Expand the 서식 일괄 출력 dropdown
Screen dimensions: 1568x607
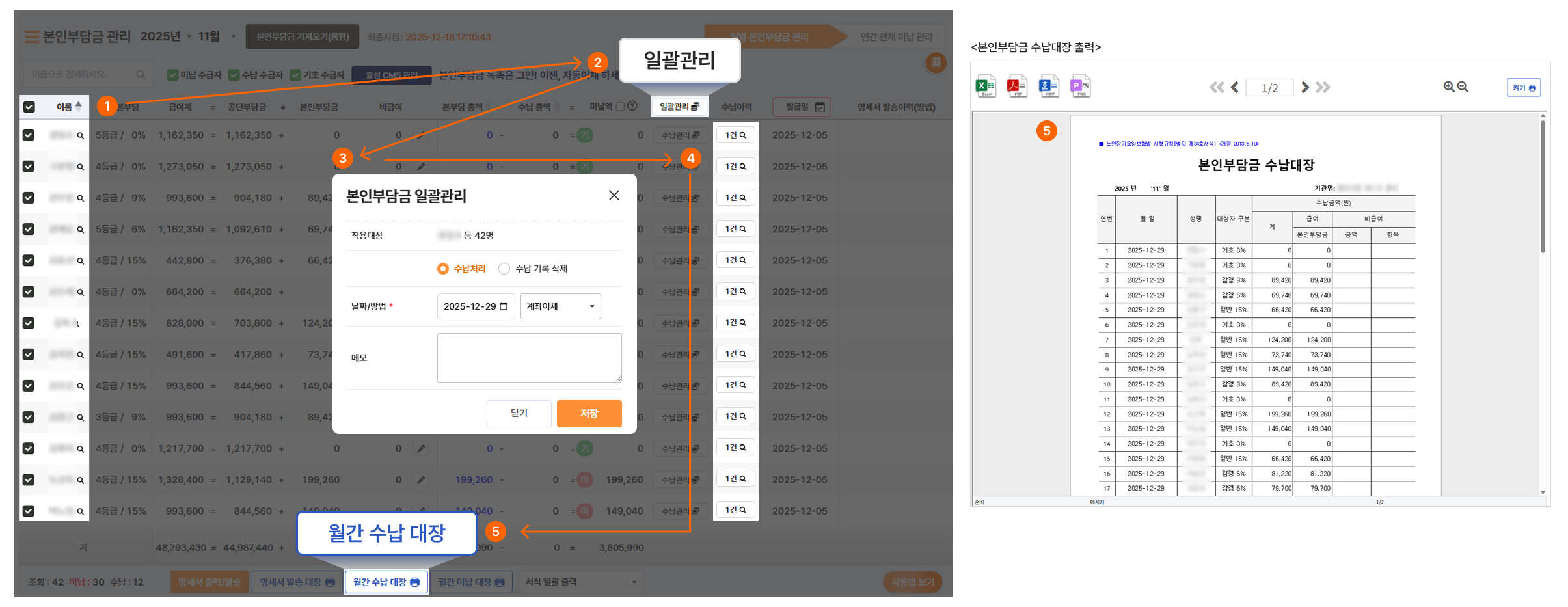pos(580,582)
